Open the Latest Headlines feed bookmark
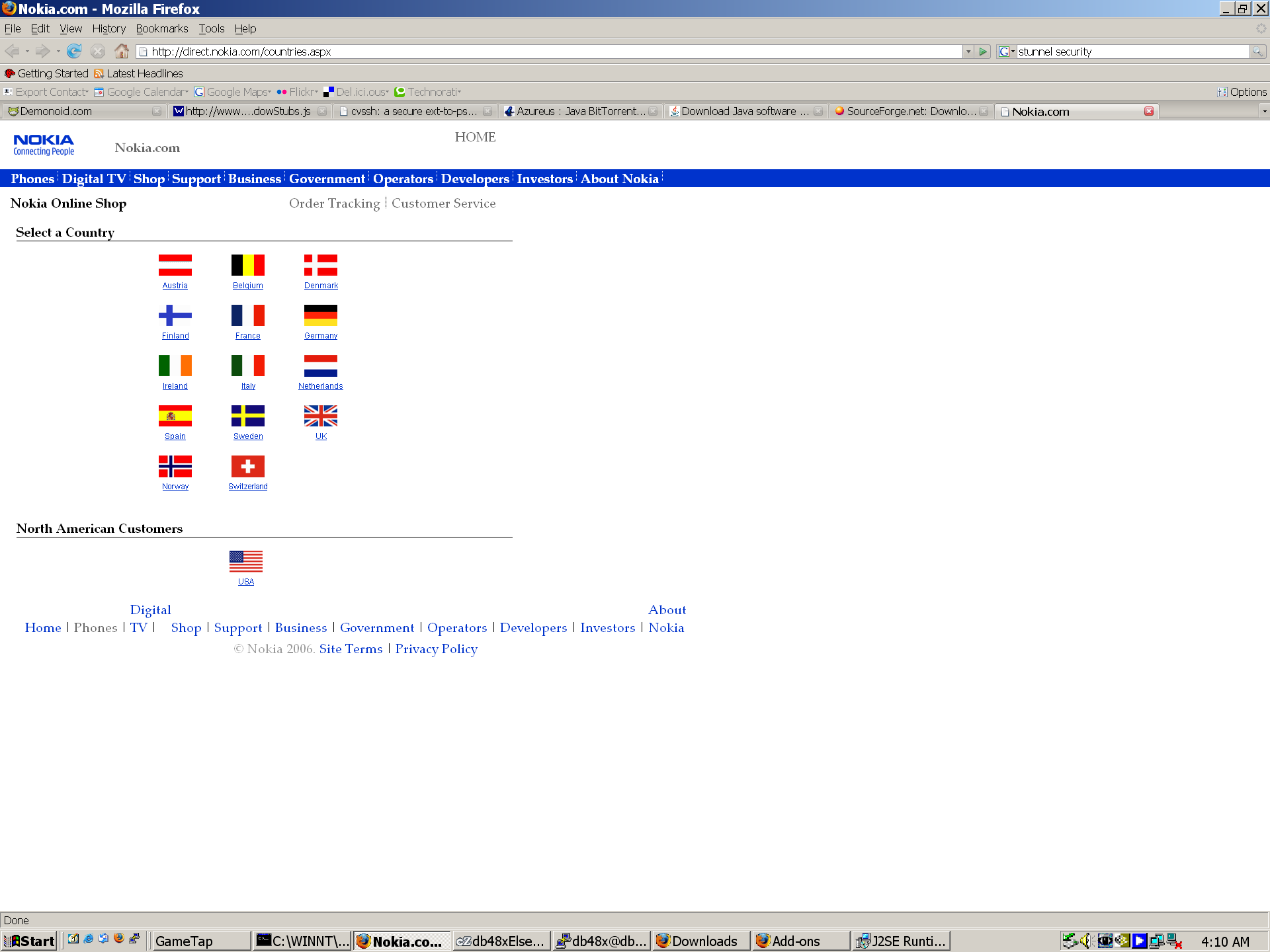Screen dimensions: 1270x952 coord(138,73)
